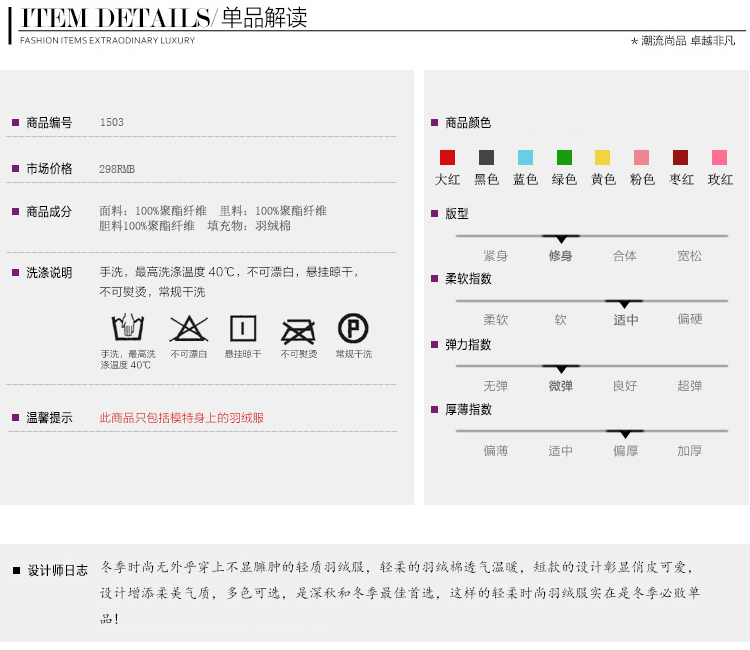
Task: Click the 宽松 fit label
Action: pyautogui.click(x=690, y=256)
